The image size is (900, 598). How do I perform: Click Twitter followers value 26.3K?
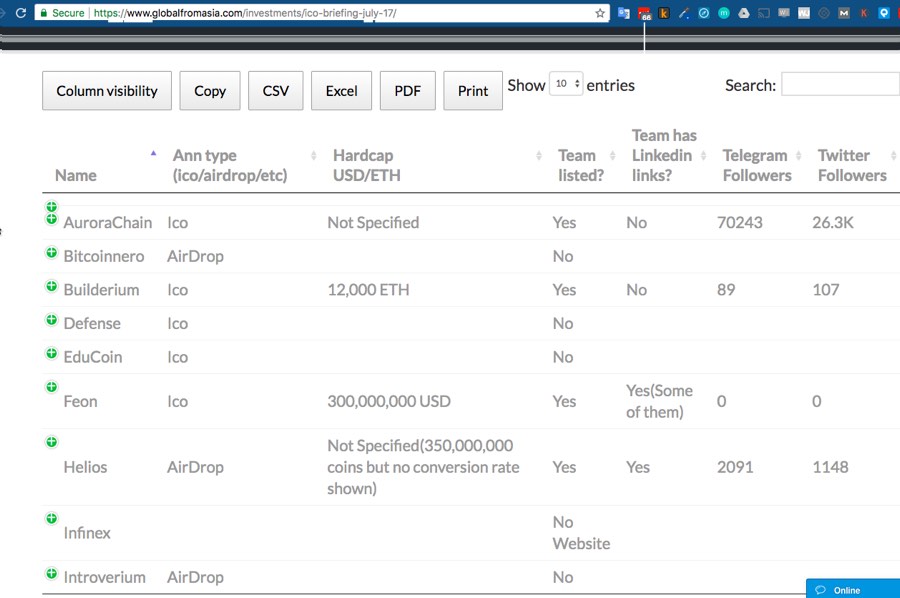(x=832, y=223)
